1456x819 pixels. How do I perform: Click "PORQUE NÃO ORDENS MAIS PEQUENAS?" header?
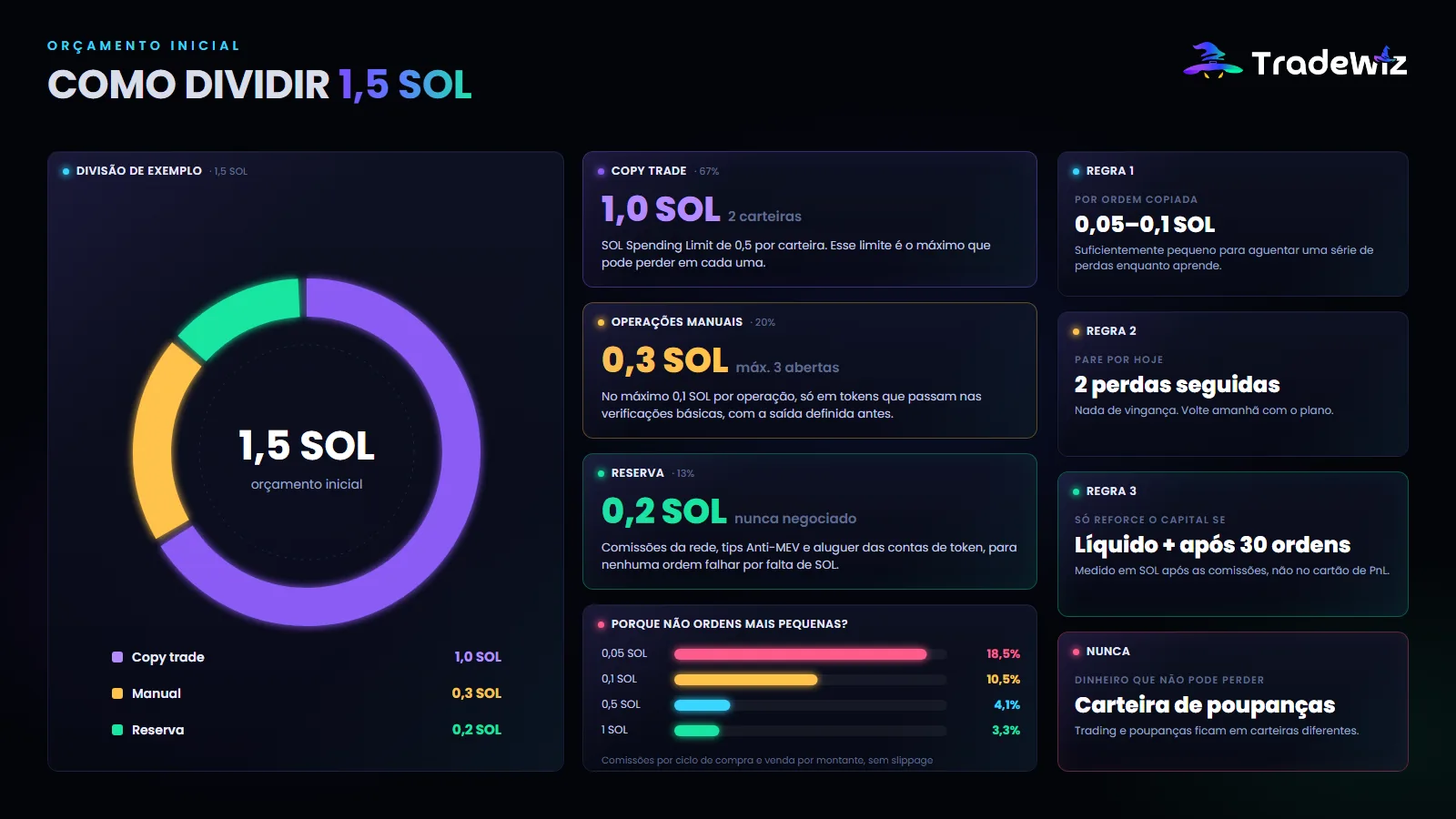pos(730,624)
